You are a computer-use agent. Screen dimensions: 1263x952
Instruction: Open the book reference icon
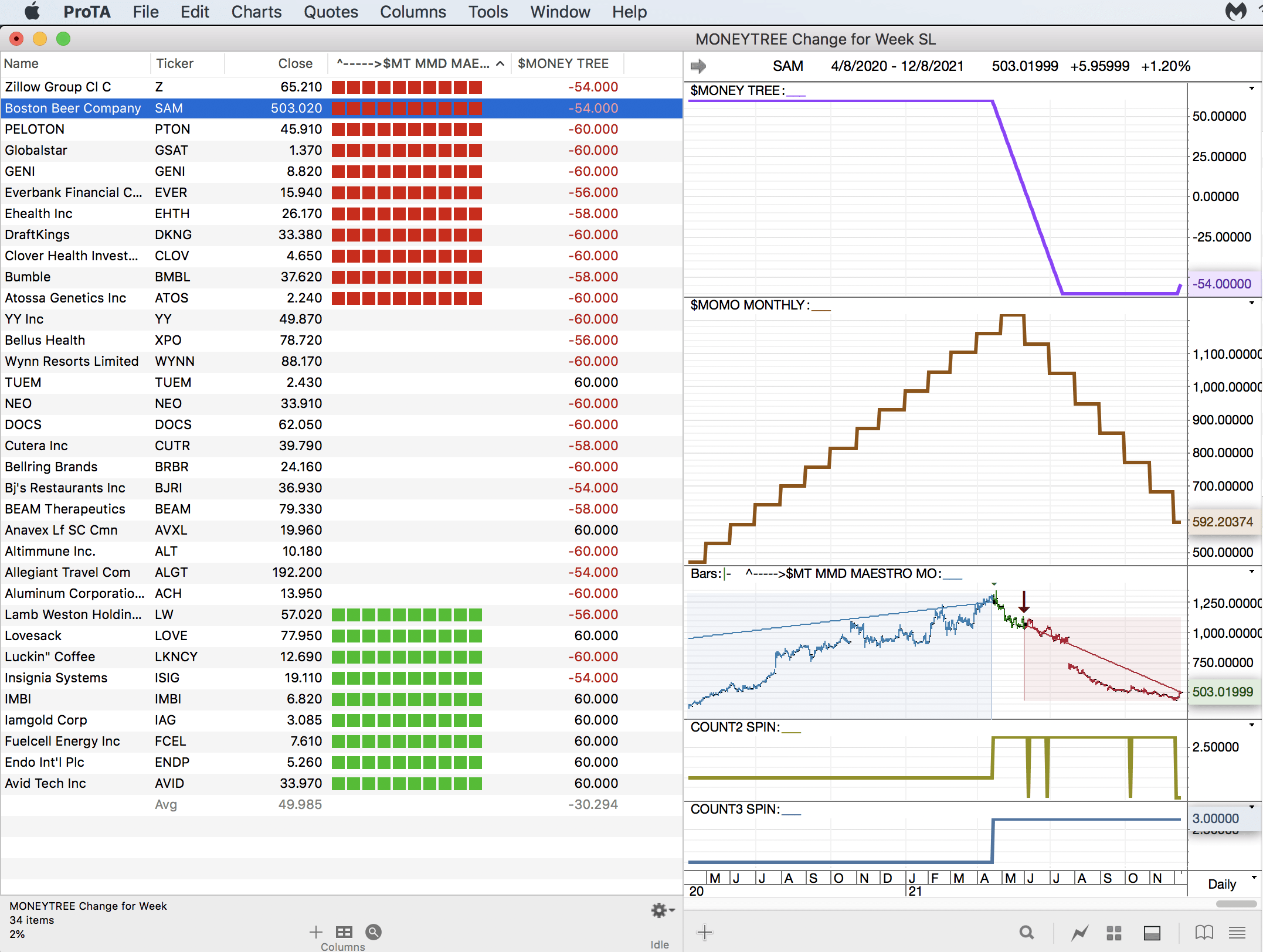1204,932
